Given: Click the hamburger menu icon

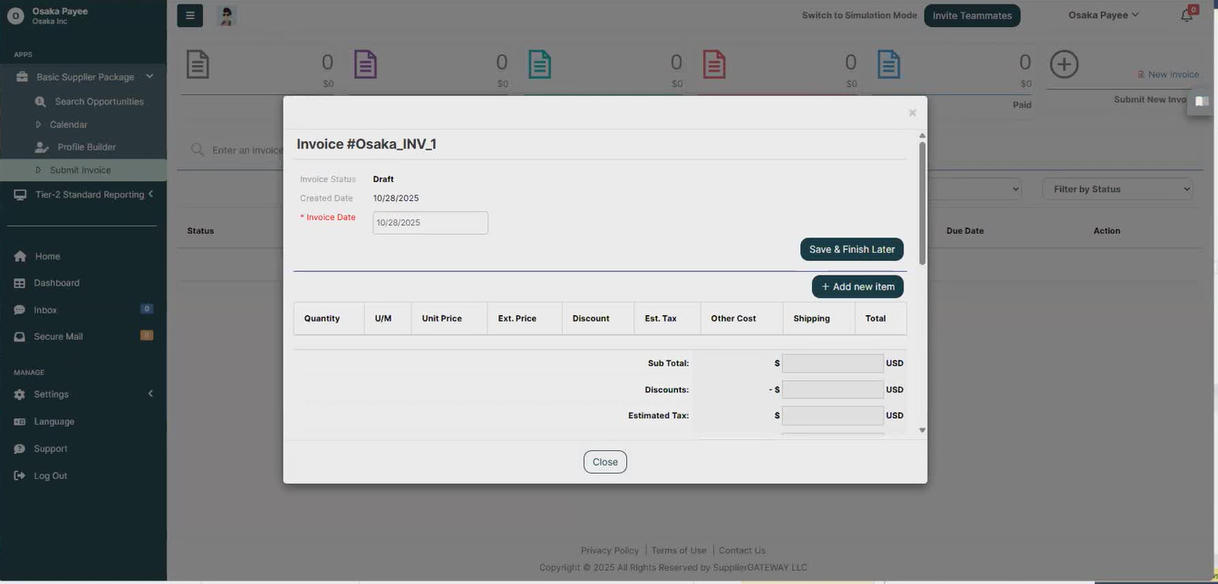Looking at the screenshot, I should [190, 15].
